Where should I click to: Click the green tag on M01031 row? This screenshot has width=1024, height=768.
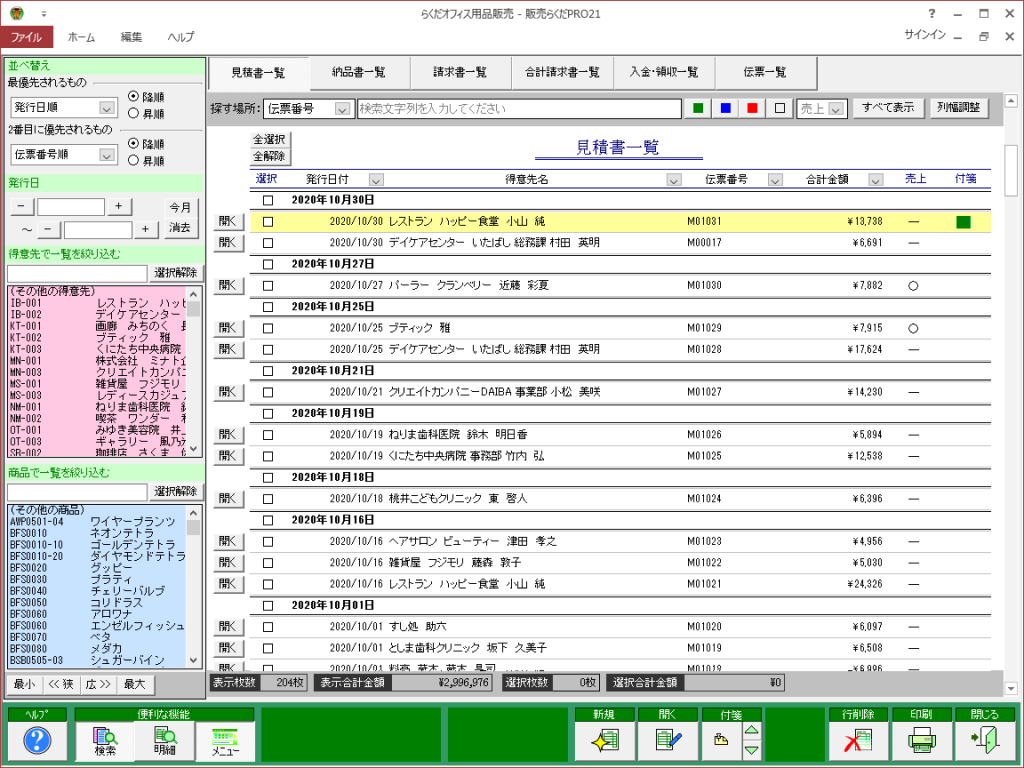click(963, 222)
